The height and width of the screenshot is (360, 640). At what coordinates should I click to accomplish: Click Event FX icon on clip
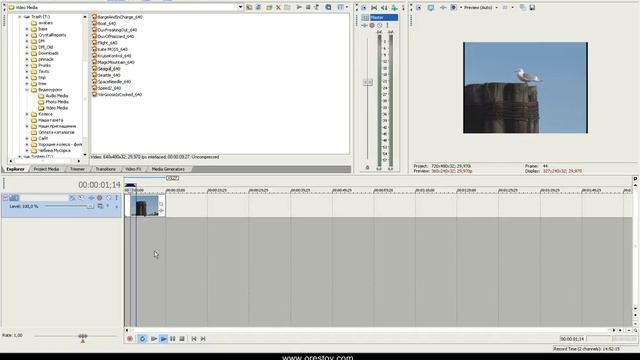coord(161,211)
